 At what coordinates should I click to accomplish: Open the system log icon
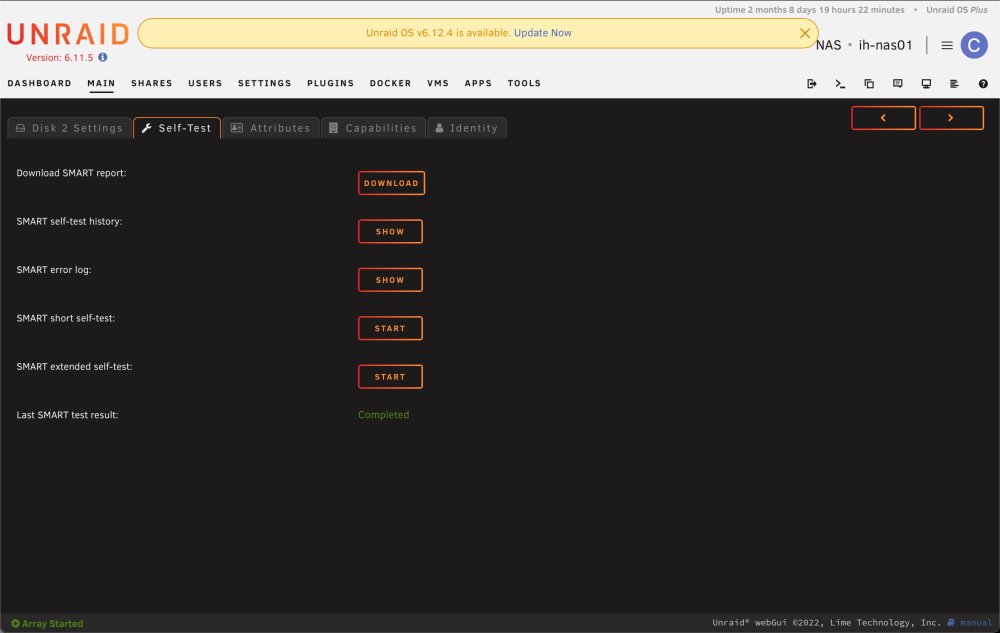(954, 84)
